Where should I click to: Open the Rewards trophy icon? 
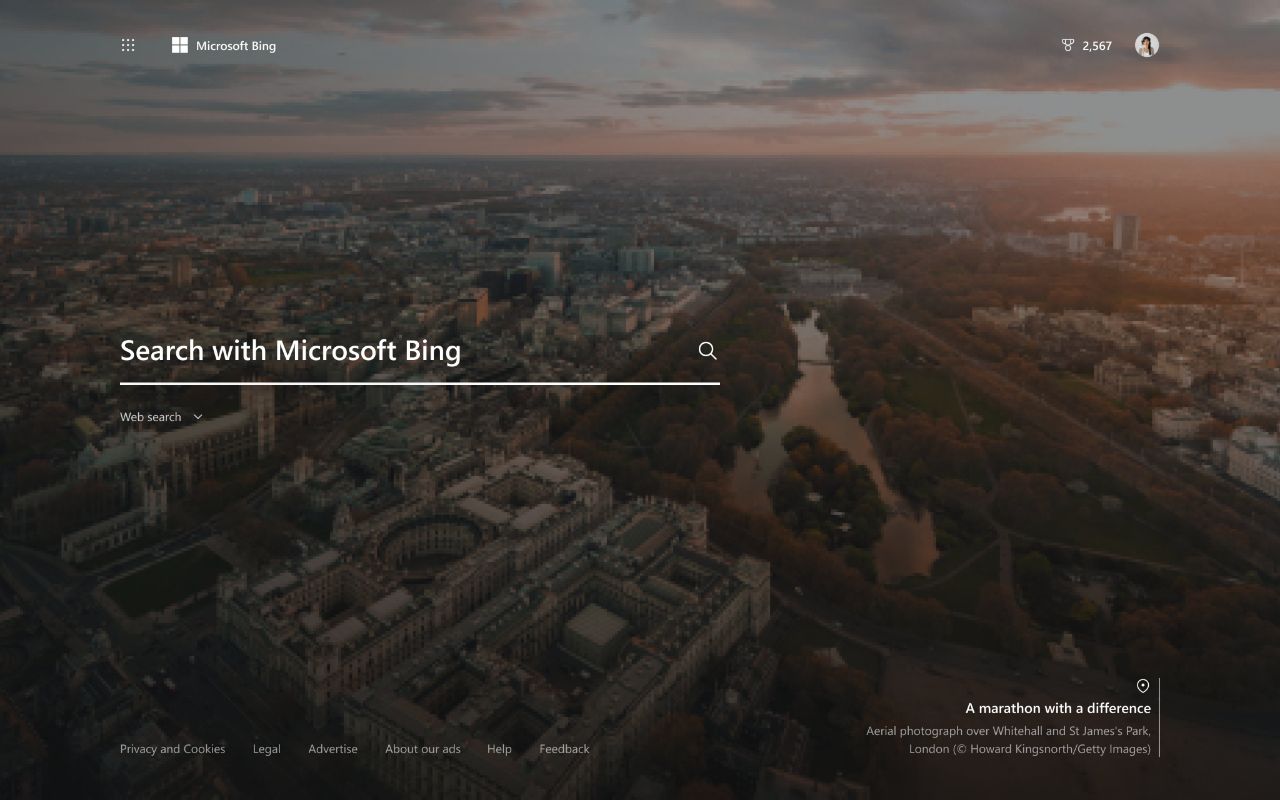pos(1067,45)
